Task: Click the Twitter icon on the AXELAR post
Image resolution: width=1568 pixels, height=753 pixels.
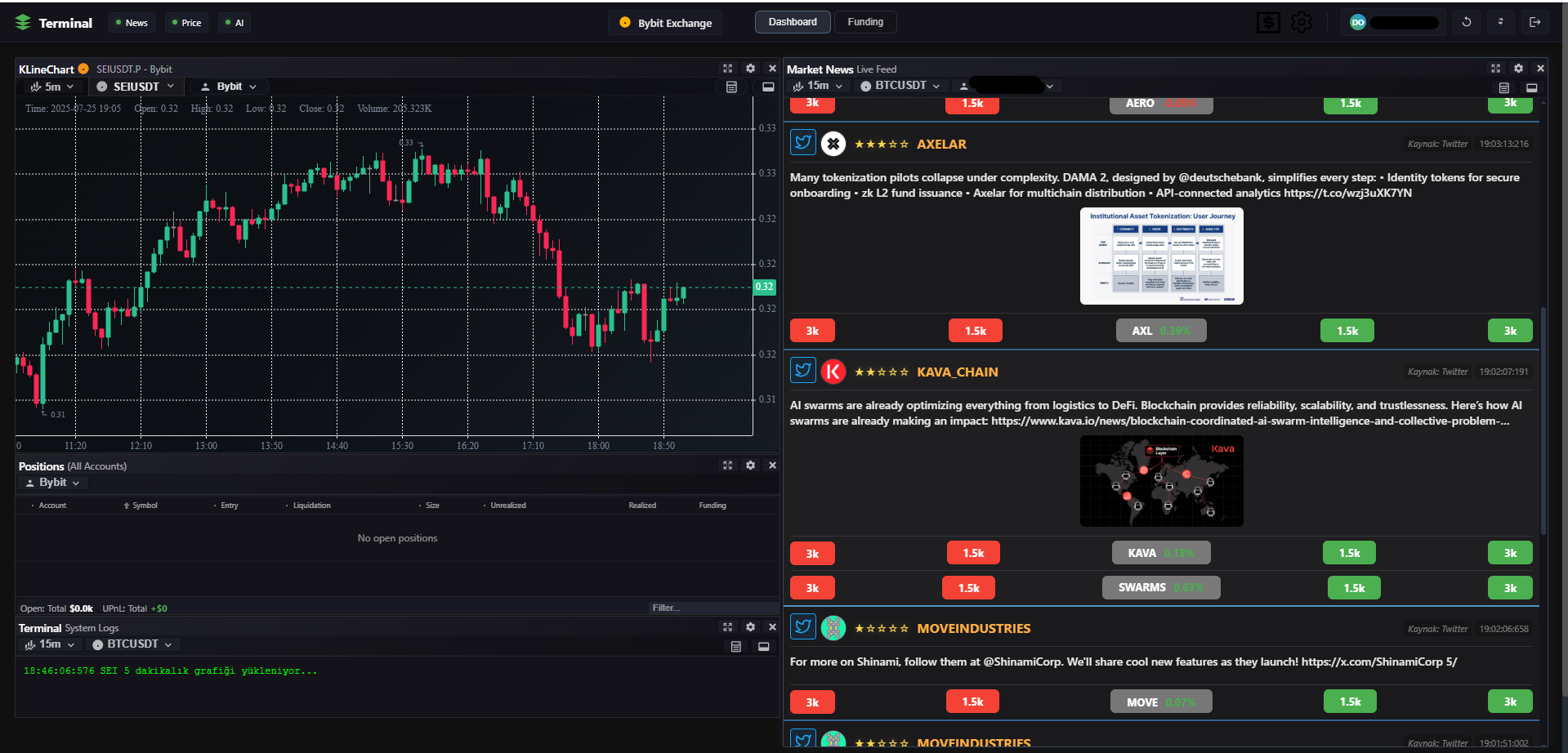Action: pos(803,143)
